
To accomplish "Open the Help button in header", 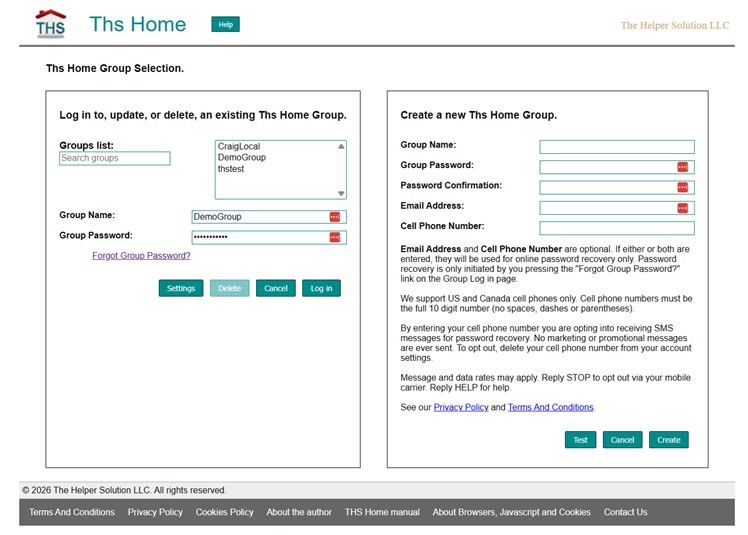I will [226, 24].
